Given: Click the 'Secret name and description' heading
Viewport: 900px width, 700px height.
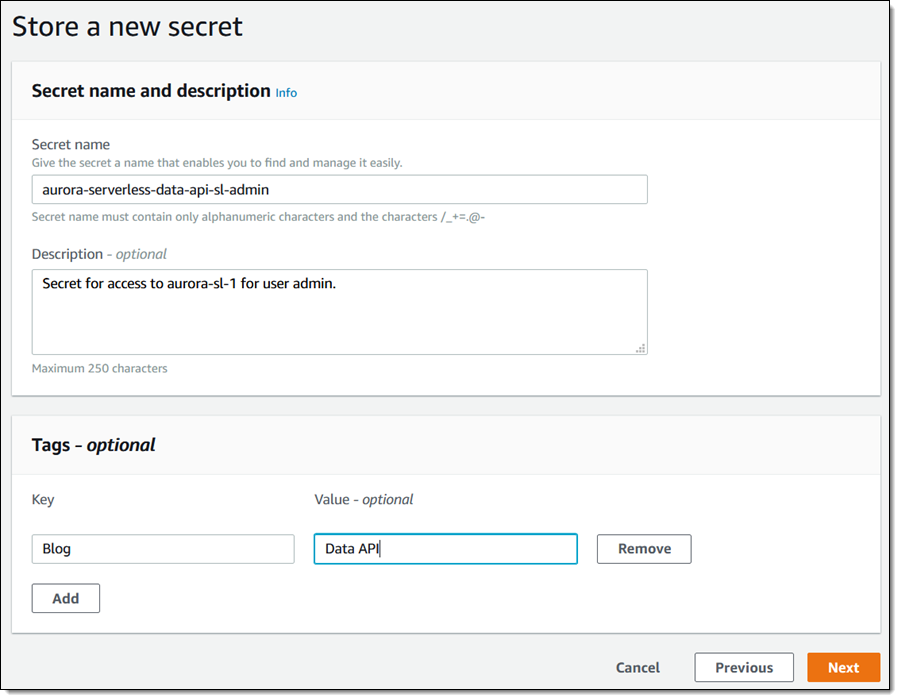Looking at the screenshot, I should (151, 91).
